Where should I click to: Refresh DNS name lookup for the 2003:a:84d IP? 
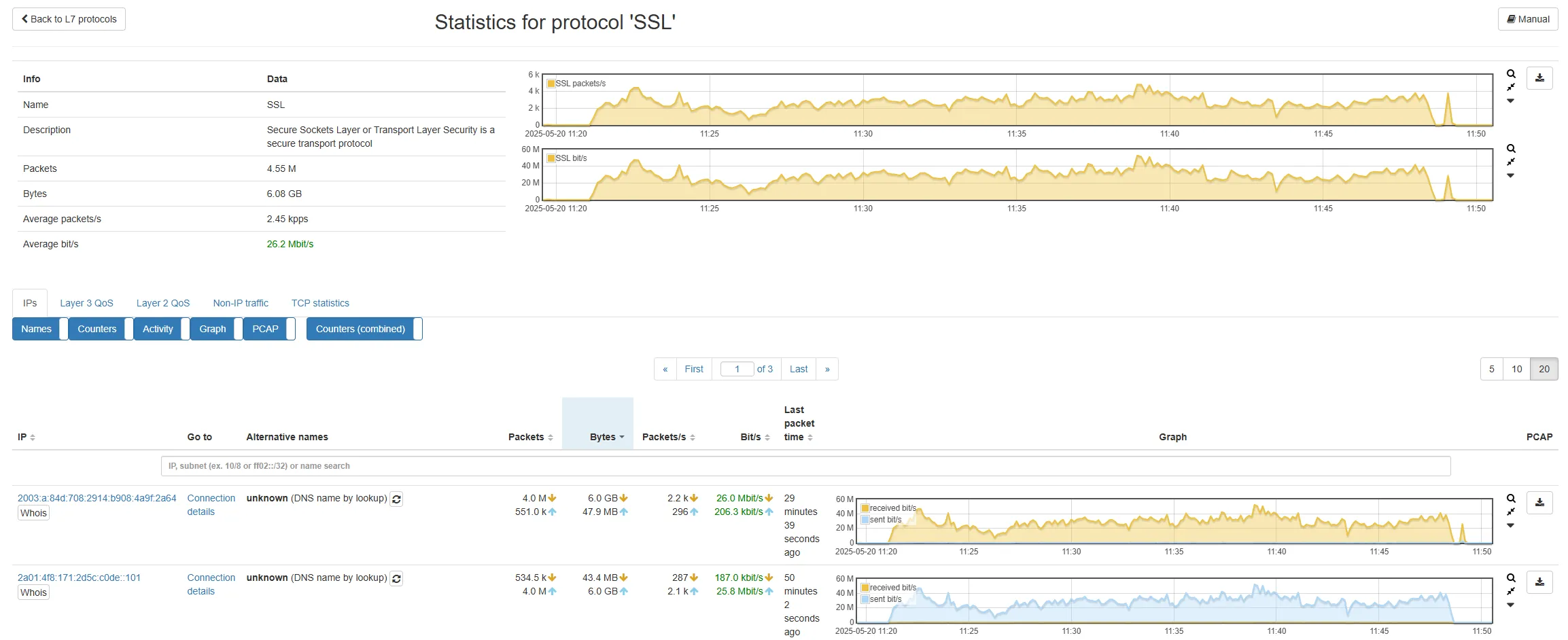pyautogui.click(x=396, y=499)
